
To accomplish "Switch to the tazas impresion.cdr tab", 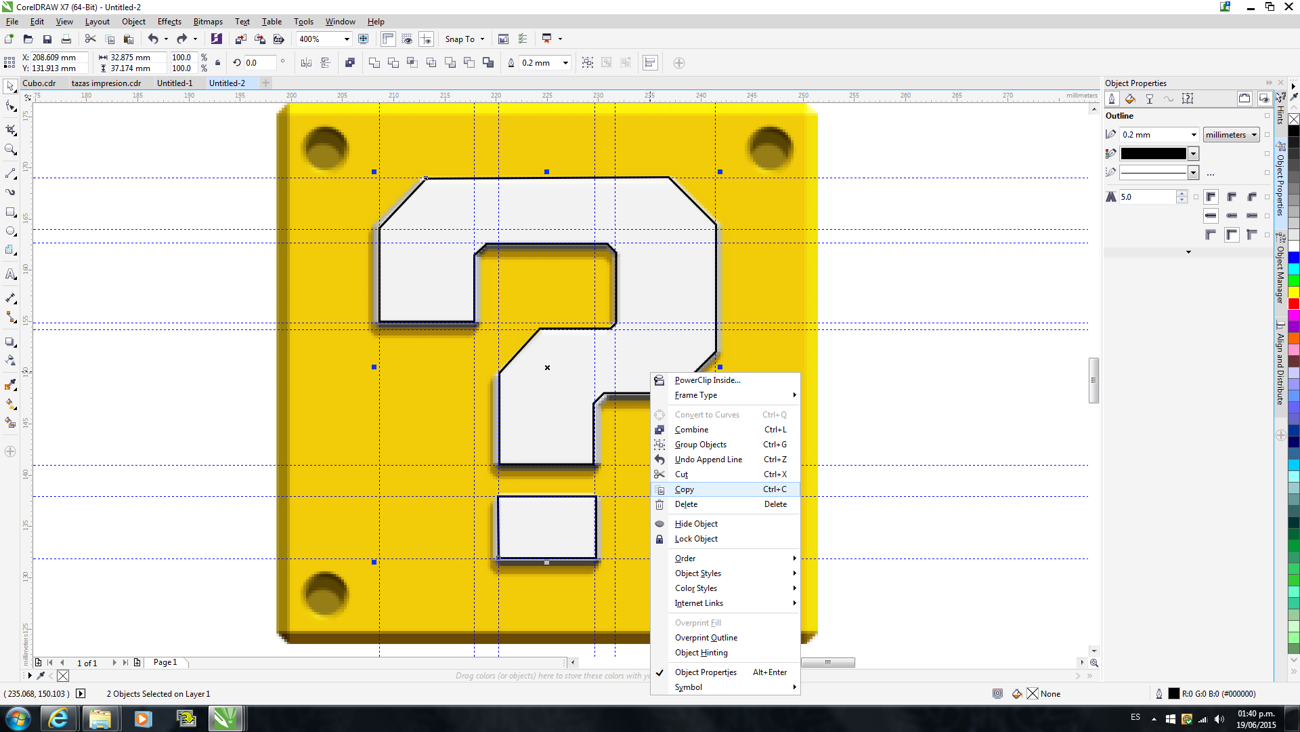I will (x=106, y=83).
